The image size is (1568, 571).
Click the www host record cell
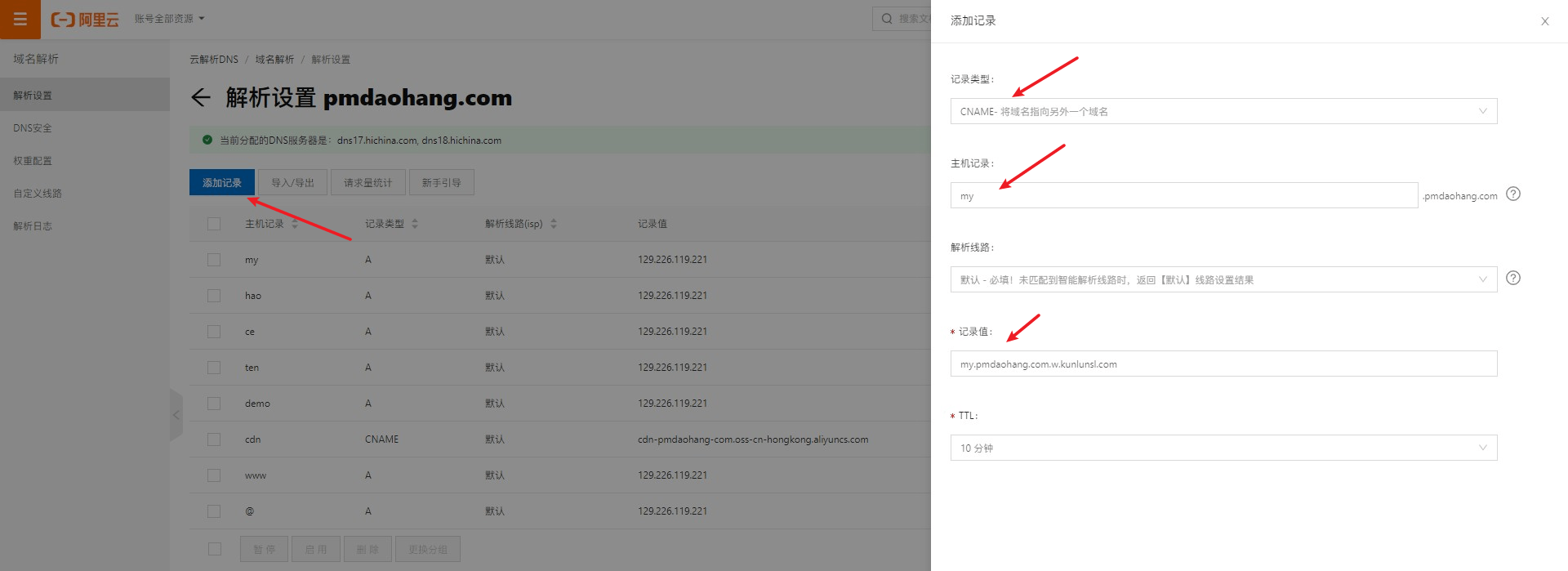256,475
